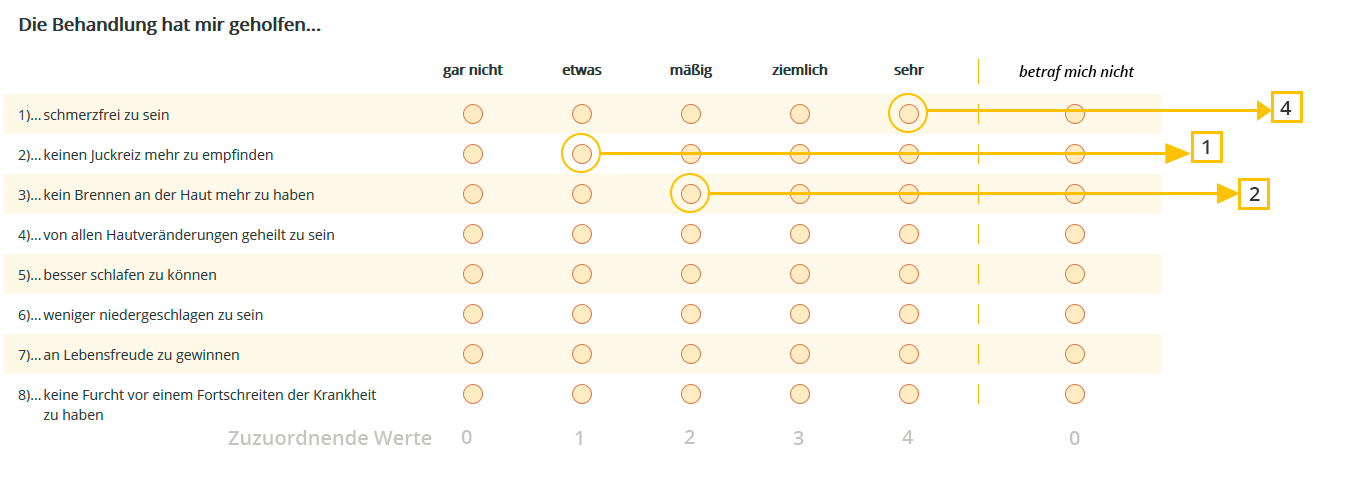Click the 'betraf mich nicht' column header

1076,71
